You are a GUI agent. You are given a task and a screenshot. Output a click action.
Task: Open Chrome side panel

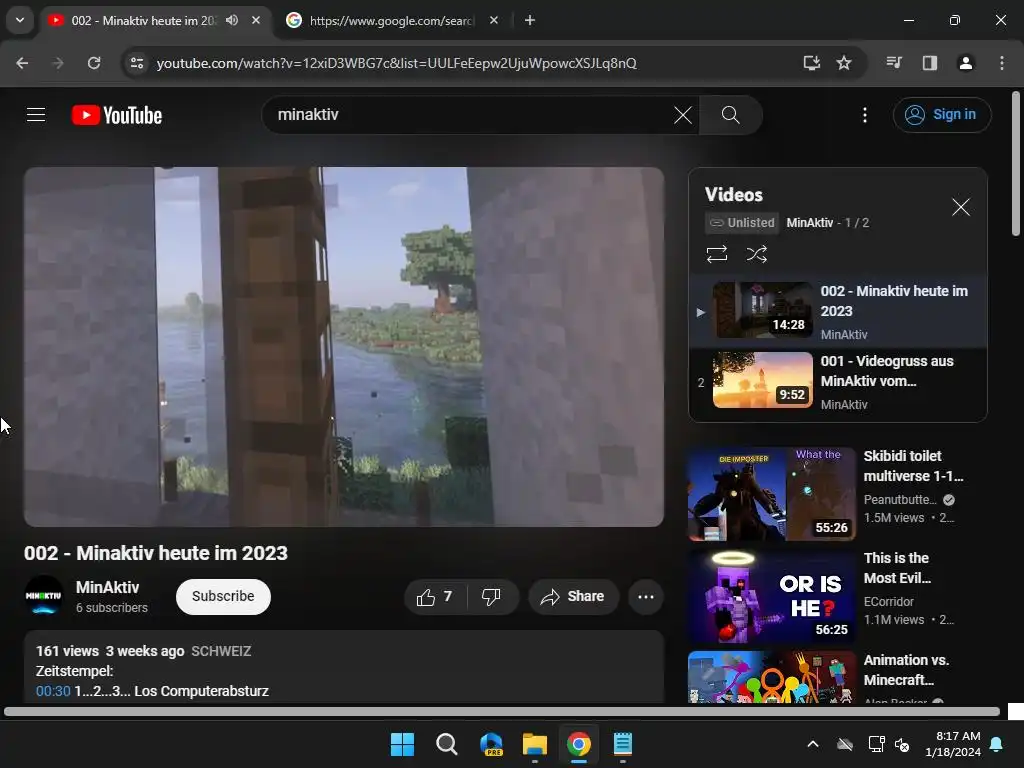coord(930,63)
